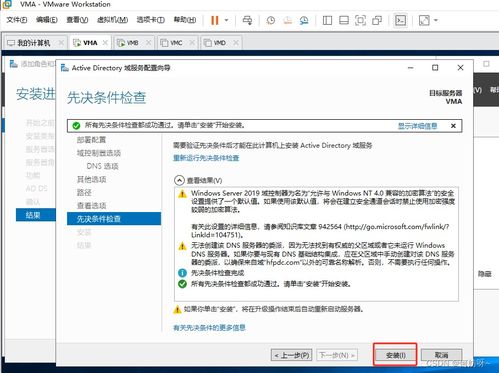Open the 编辑(E) menu
Viewport: 499px width, 373px height.
47,20
